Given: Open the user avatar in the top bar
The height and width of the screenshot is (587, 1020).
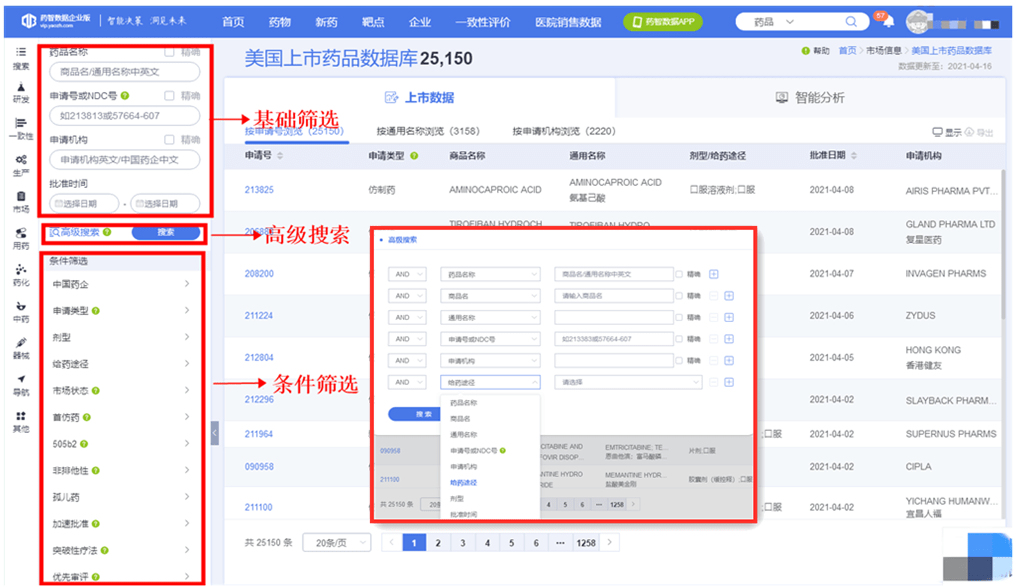Looking at the screenshot, I should (x=918, y=23).
